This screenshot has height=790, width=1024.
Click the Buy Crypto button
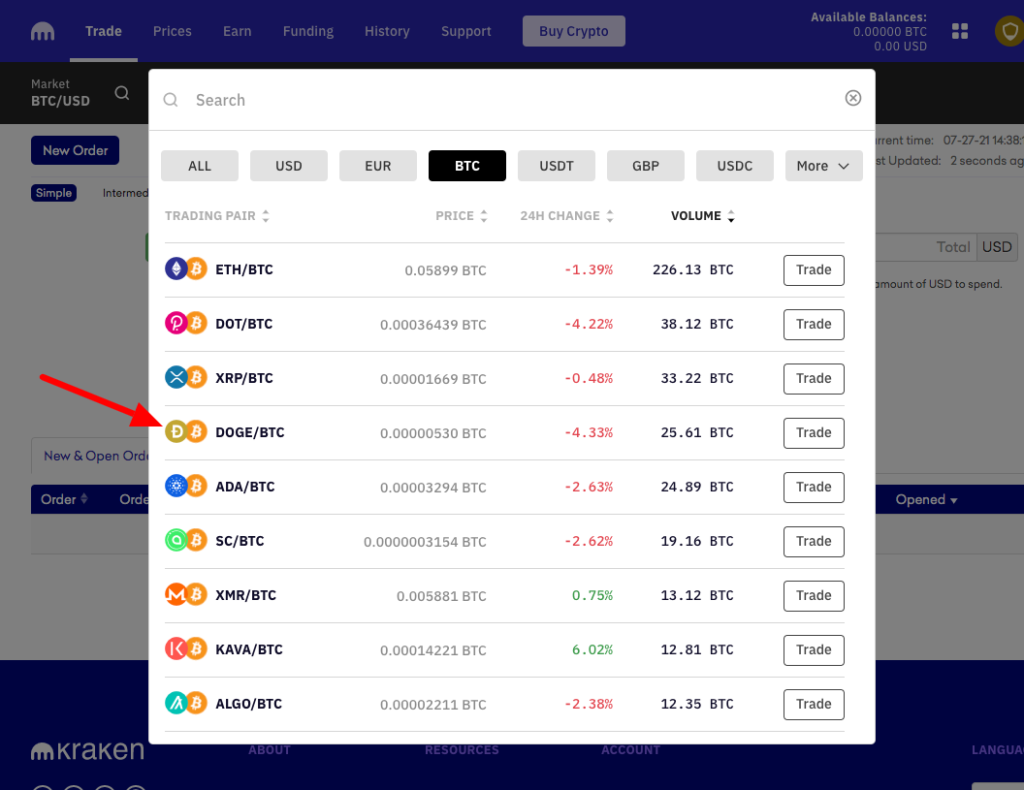coord(573,31)
